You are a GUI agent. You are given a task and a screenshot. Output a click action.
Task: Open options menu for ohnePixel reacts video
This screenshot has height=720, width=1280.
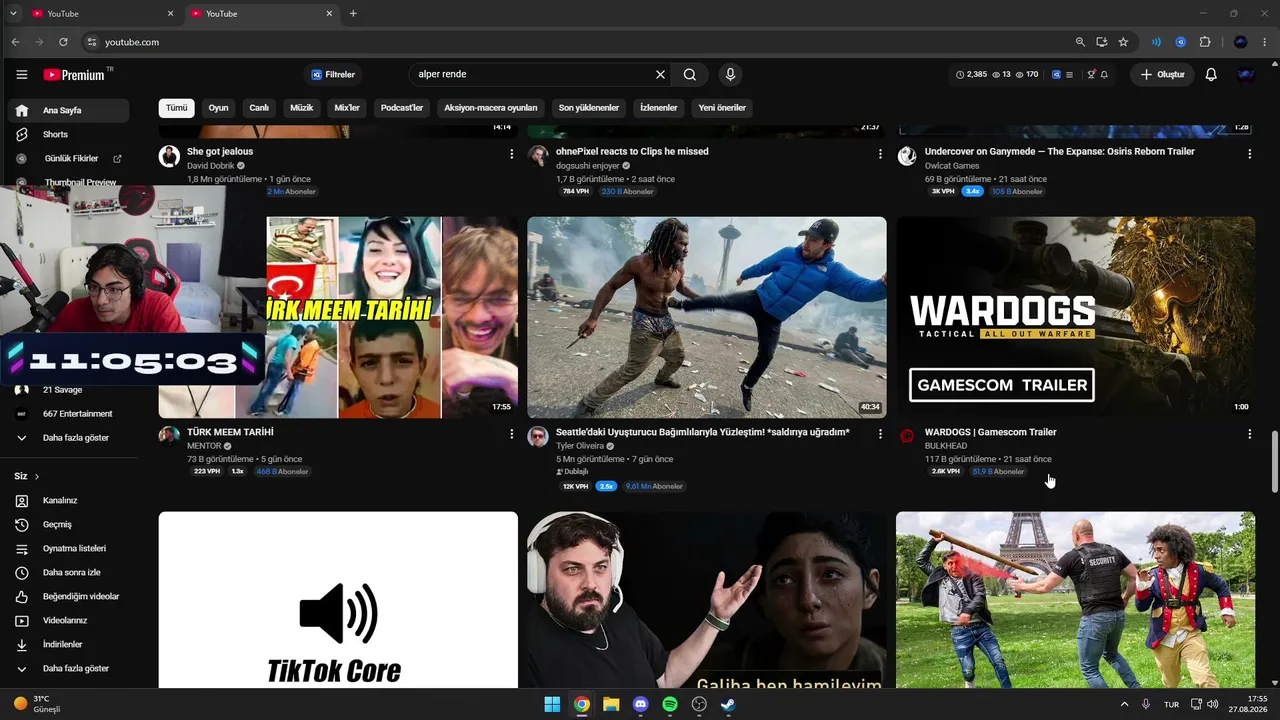coord(880,154)
